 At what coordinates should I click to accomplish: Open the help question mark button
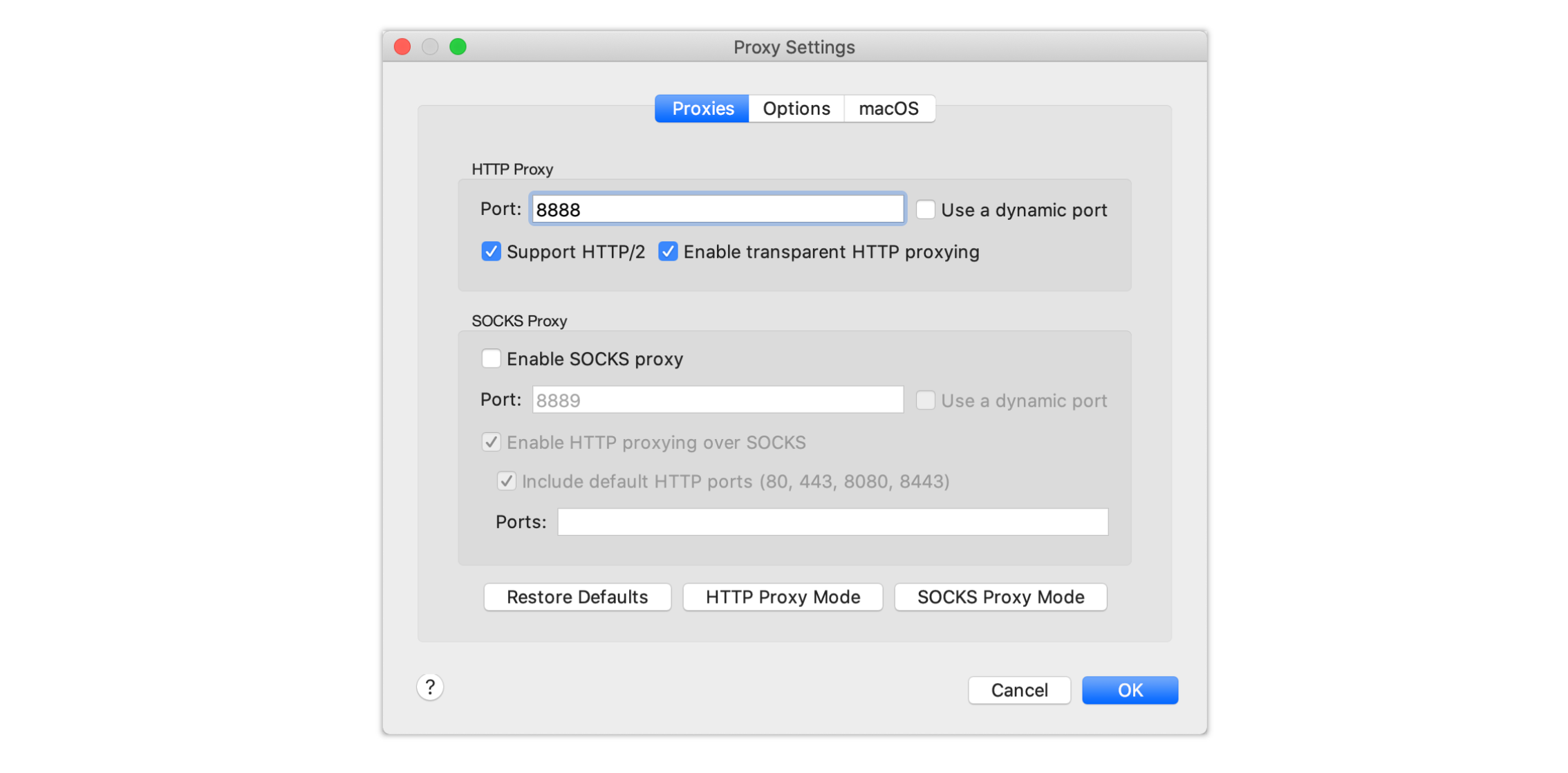click(x=429, y=687)
